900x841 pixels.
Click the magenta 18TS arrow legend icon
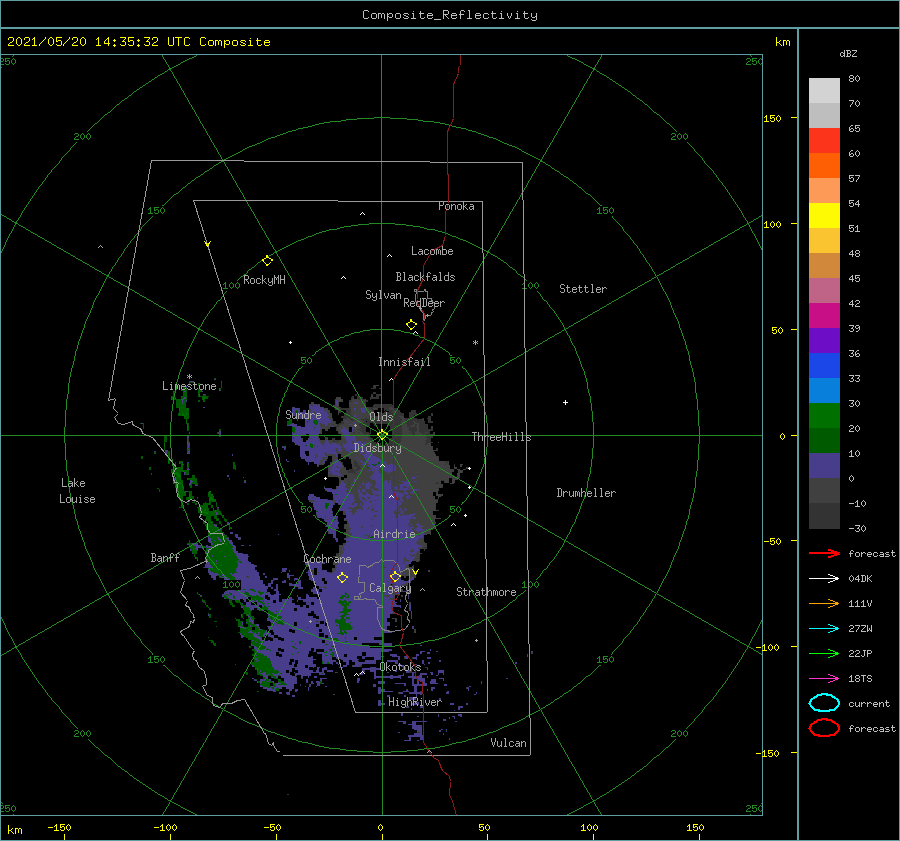[x=824, y=679]
